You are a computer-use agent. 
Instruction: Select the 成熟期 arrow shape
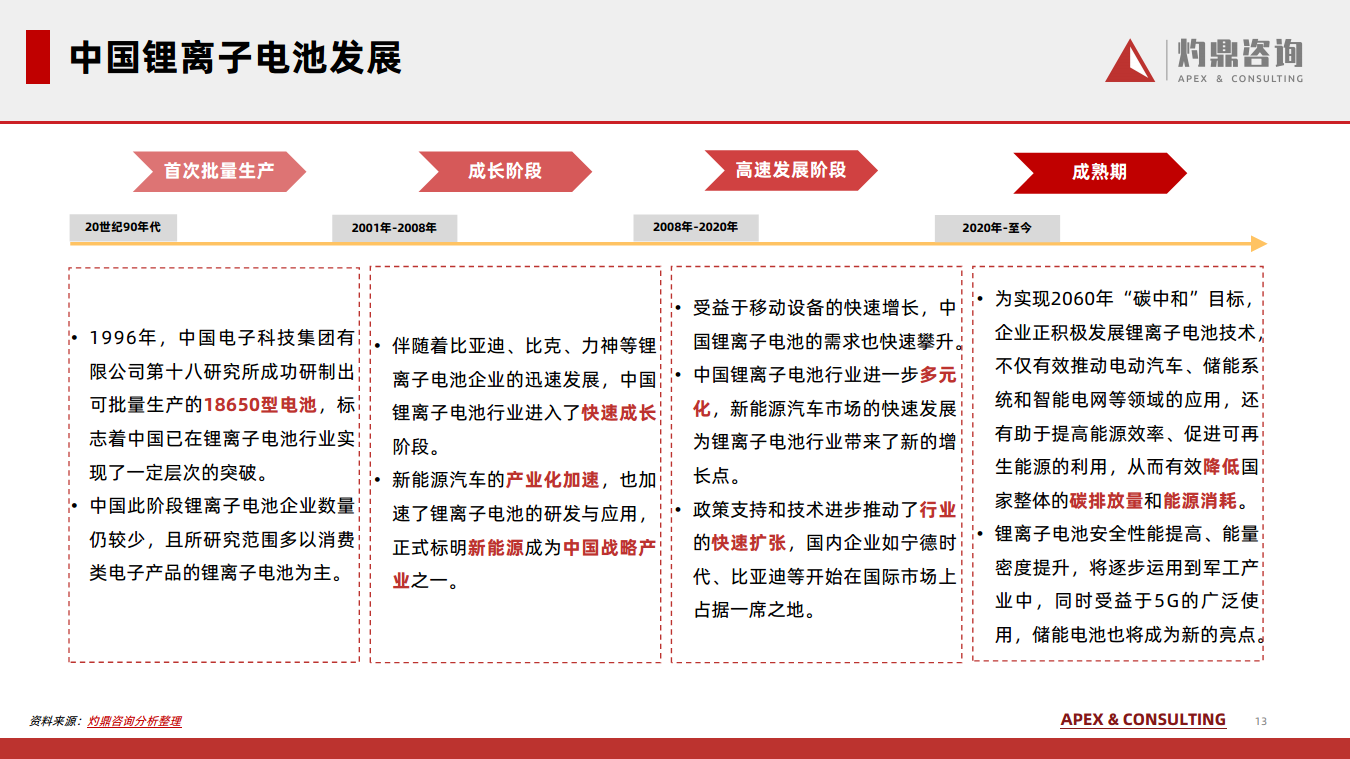(x=1100, y=172)
